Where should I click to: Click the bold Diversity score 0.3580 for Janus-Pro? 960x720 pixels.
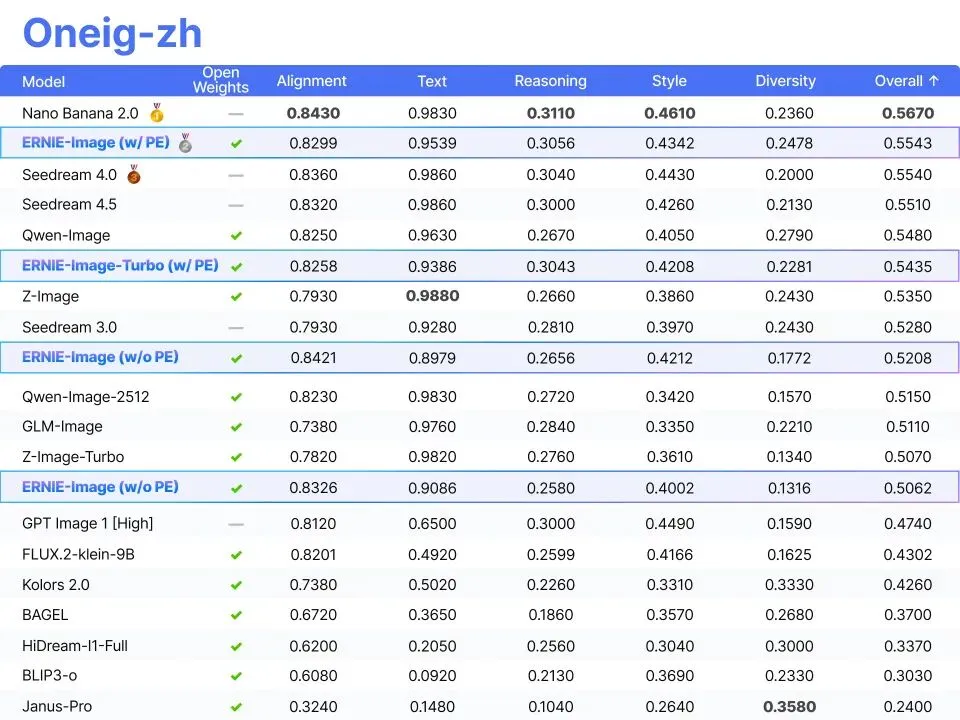(789, 707)
